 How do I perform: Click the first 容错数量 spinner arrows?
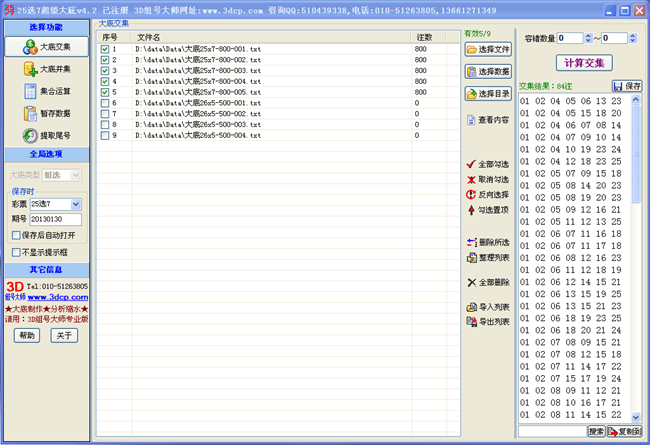587,38
